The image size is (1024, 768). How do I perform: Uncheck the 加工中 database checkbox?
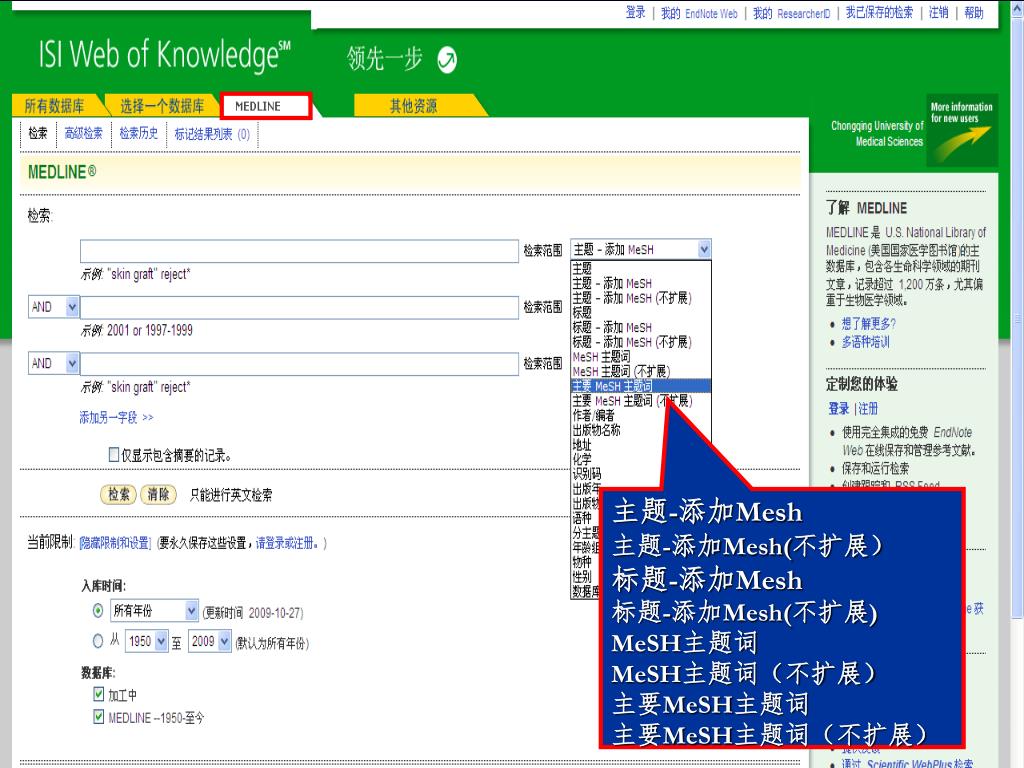tap(99, 694)
